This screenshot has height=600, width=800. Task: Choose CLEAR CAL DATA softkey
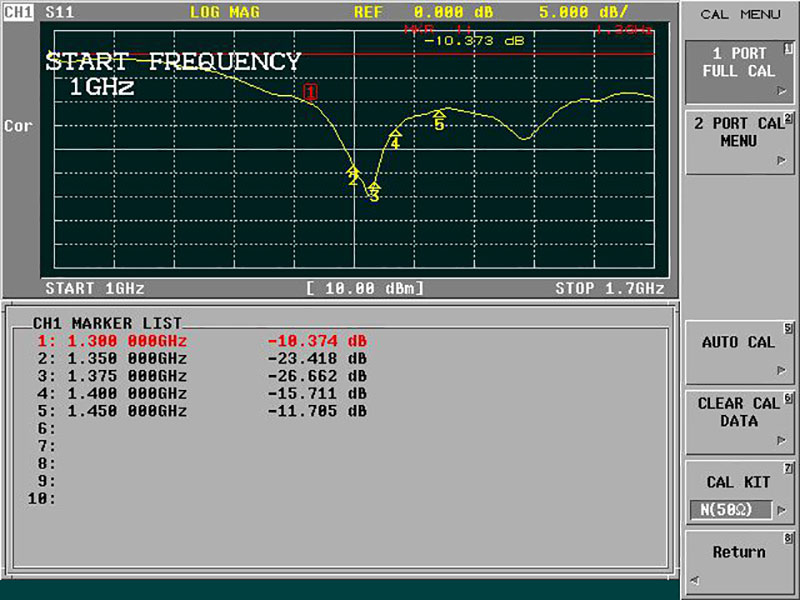pyautogui.click(x=739, y=422)
